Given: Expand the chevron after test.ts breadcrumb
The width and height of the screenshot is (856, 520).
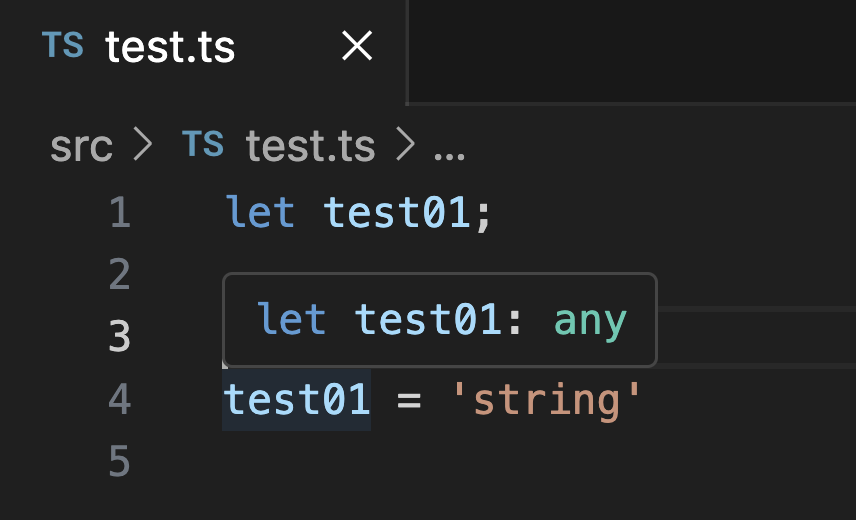Looking at the screenshot, I should [406, 145].
